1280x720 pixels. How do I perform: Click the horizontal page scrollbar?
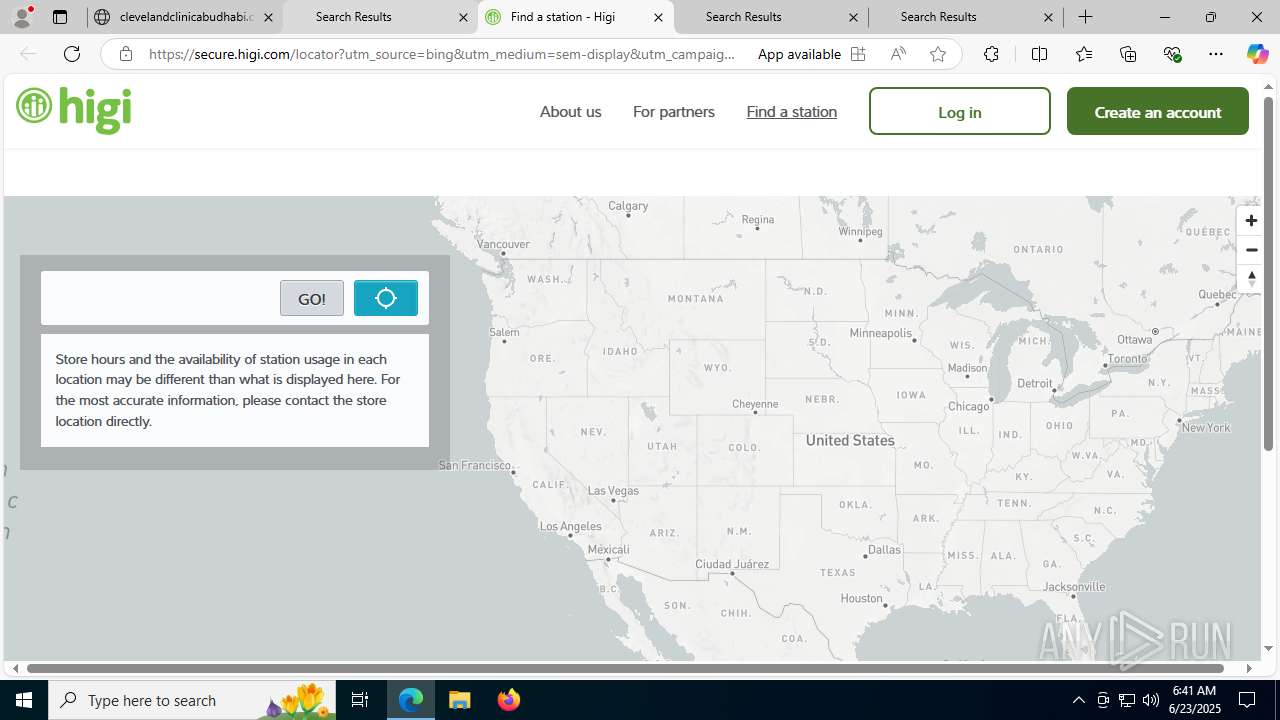pyautogui.click(x=625, y=668)
